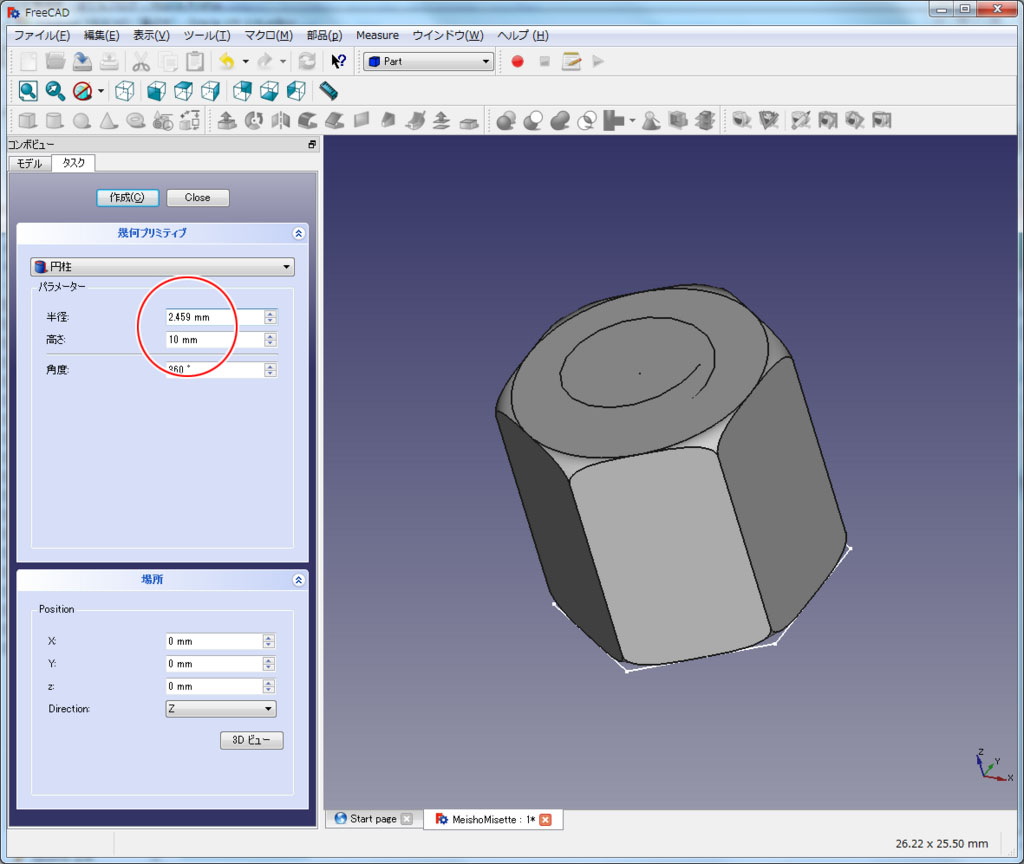Viewport: 1024px width, 864px height.
Task: Undo the last action with the yellow arrow
Action: pyautogui.click(x=227, y=61)
